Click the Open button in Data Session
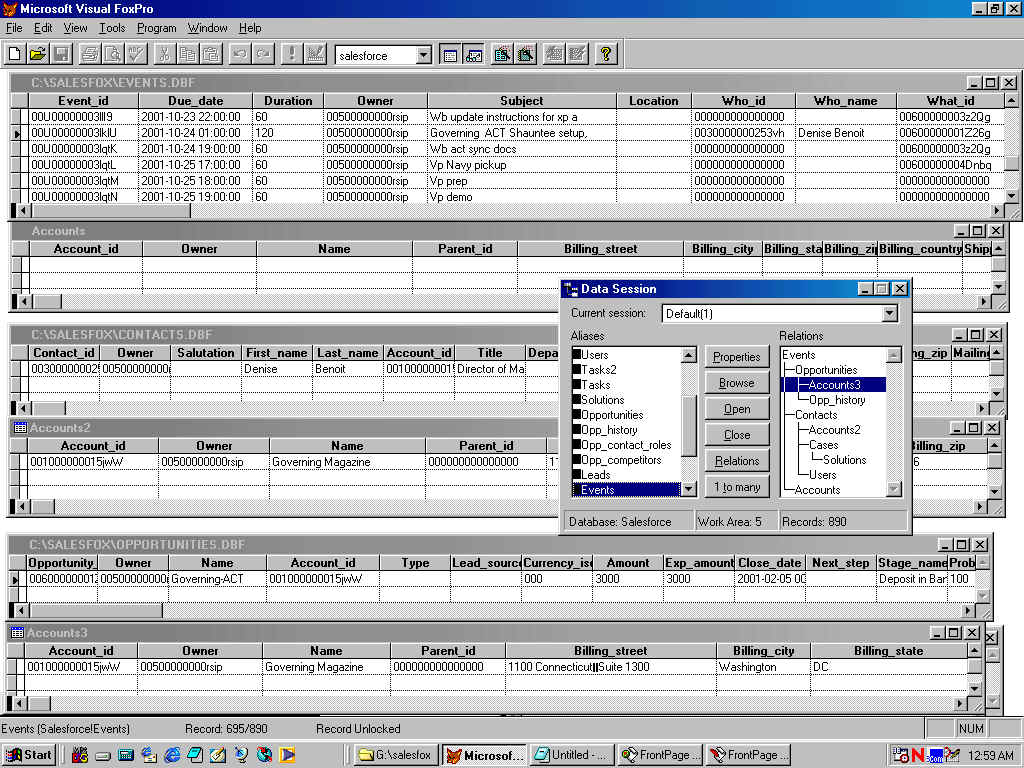Viewport: 1024px width, 768px height. click(737, 409)
